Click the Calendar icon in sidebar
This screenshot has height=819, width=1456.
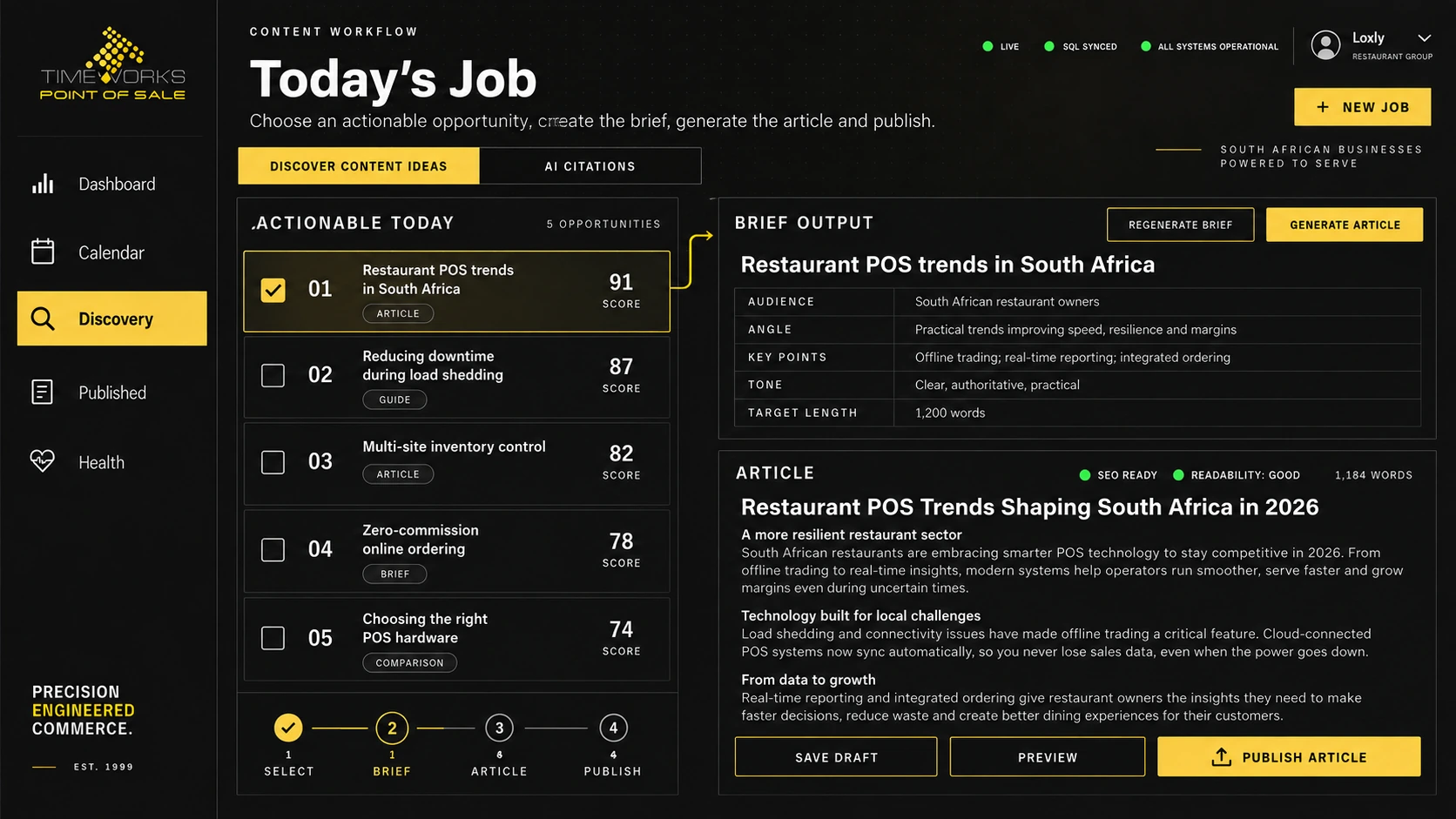43,252
